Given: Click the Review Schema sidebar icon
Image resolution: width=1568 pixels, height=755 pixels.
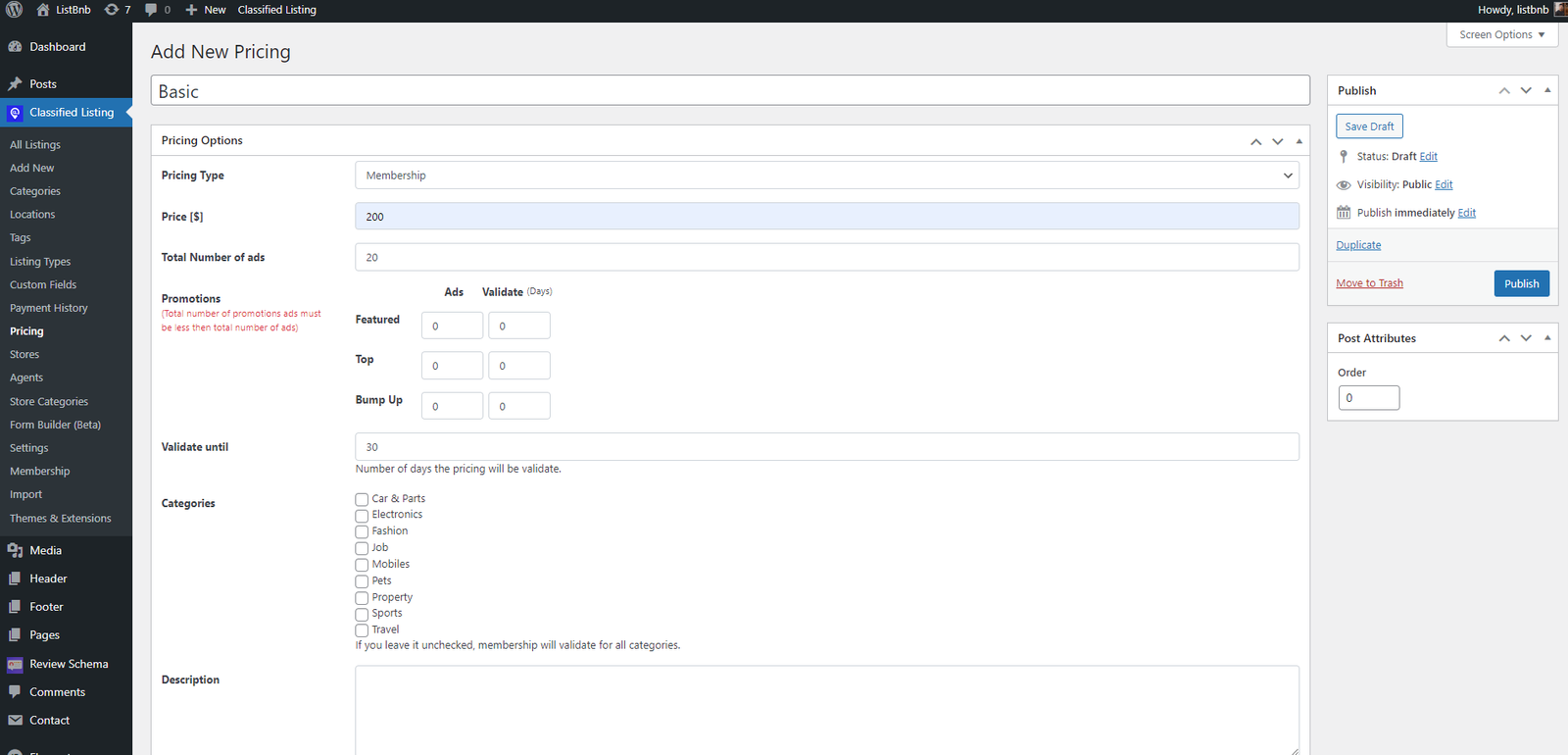Looking at the screenshot, I should (15, 665).
